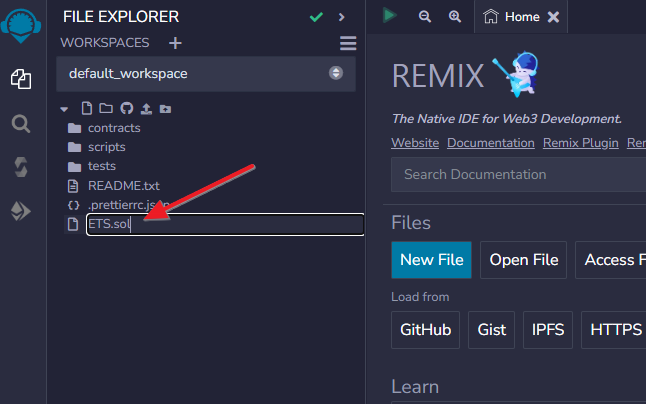Click the file icon beside ETS.sol
This screenshot has width=646, height=404.
73,224
